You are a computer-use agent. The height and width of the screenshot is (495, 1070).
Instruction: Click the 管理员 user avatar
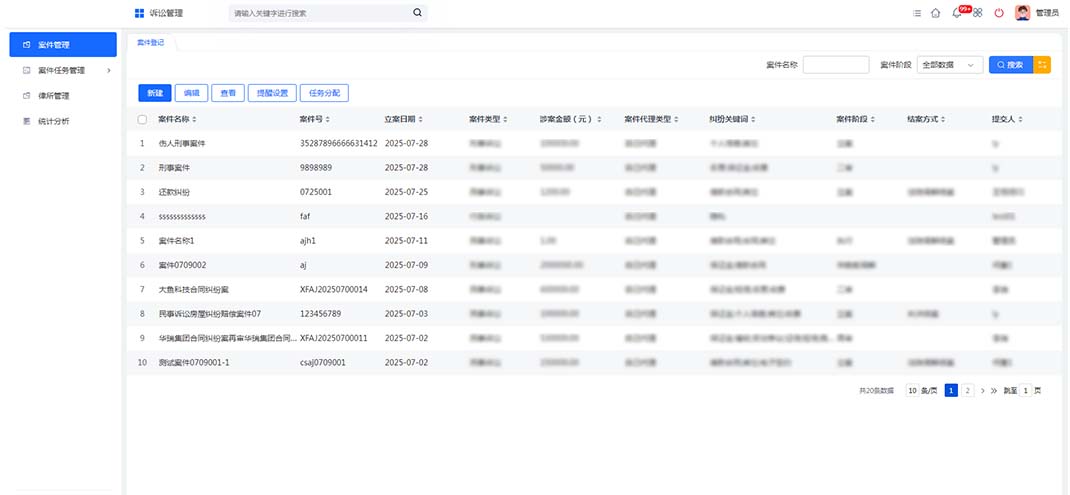point(1022,13)
